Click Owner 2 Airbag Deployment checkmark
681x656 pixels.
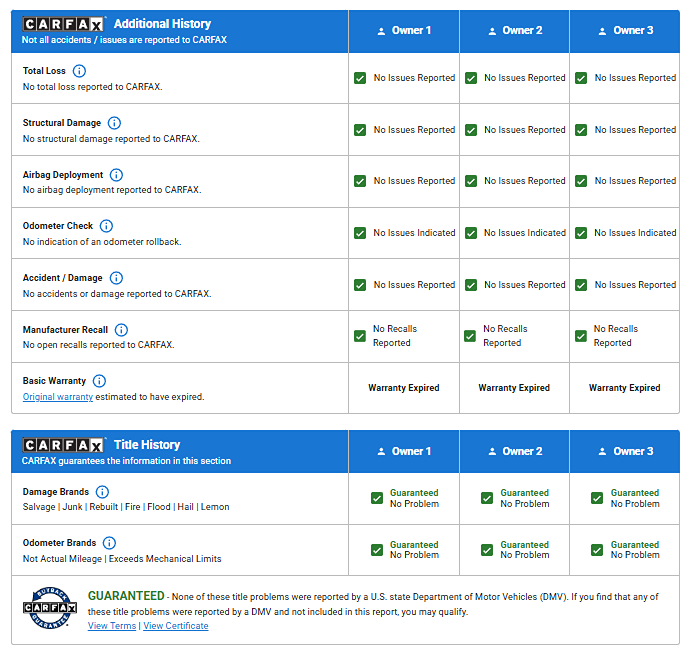pos(470,181)
